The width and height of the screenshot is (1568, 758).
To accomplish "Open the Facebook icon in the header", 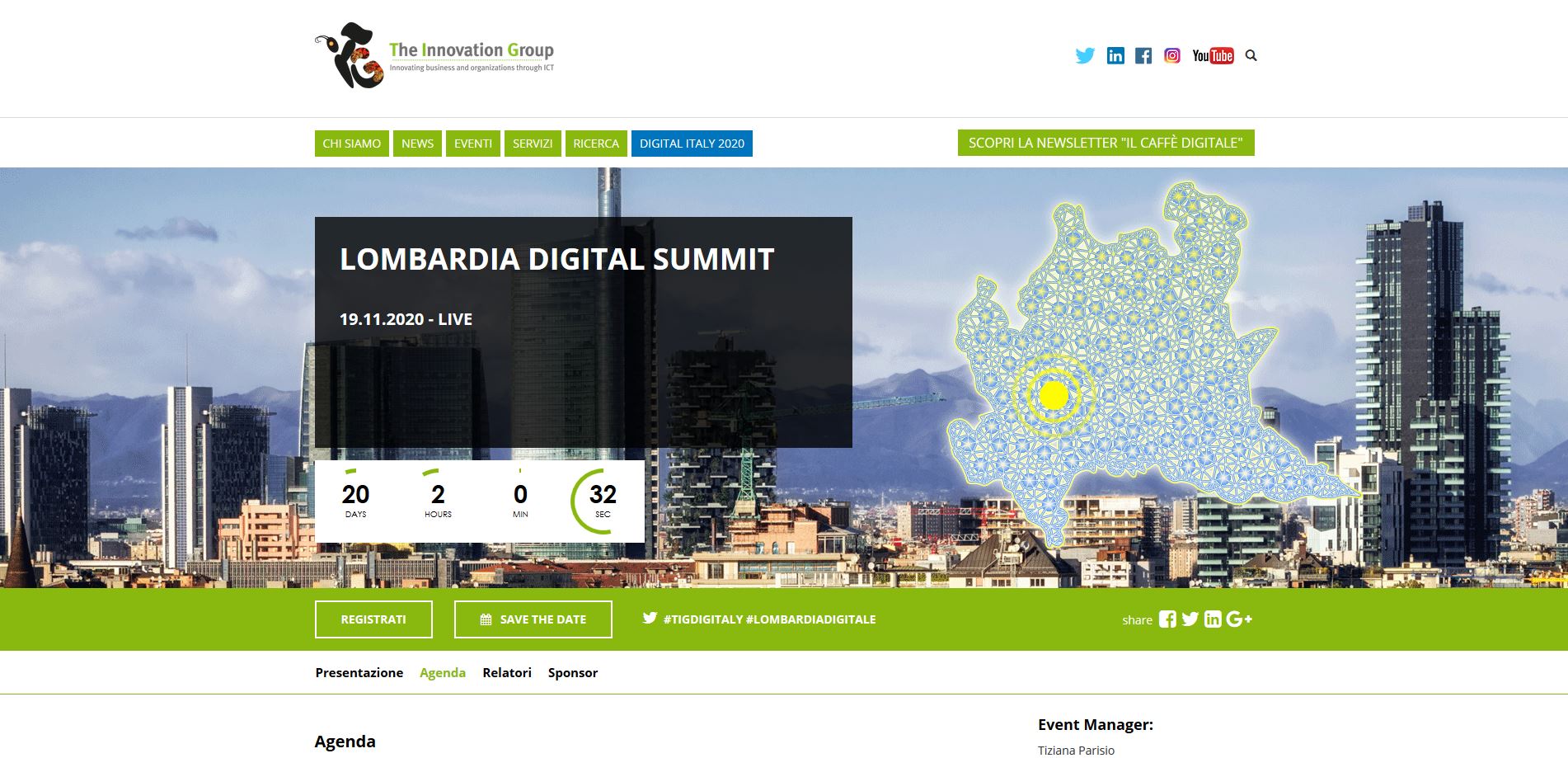I will click(x=1143, y=55).
